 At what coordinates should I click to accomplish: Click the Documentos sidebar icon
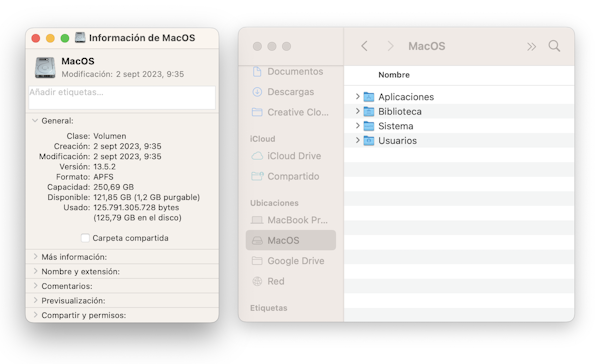[257, 71]
